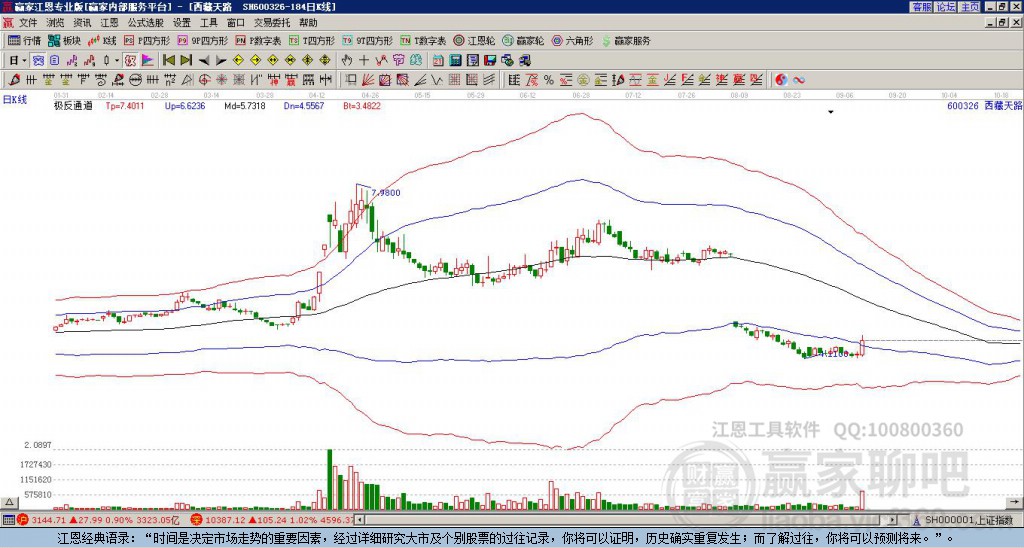This screenshot has height=548, width=1024.
Task: Click the Bt=3.4822 value
Action: pyautogui.click(x=362, y=105)
